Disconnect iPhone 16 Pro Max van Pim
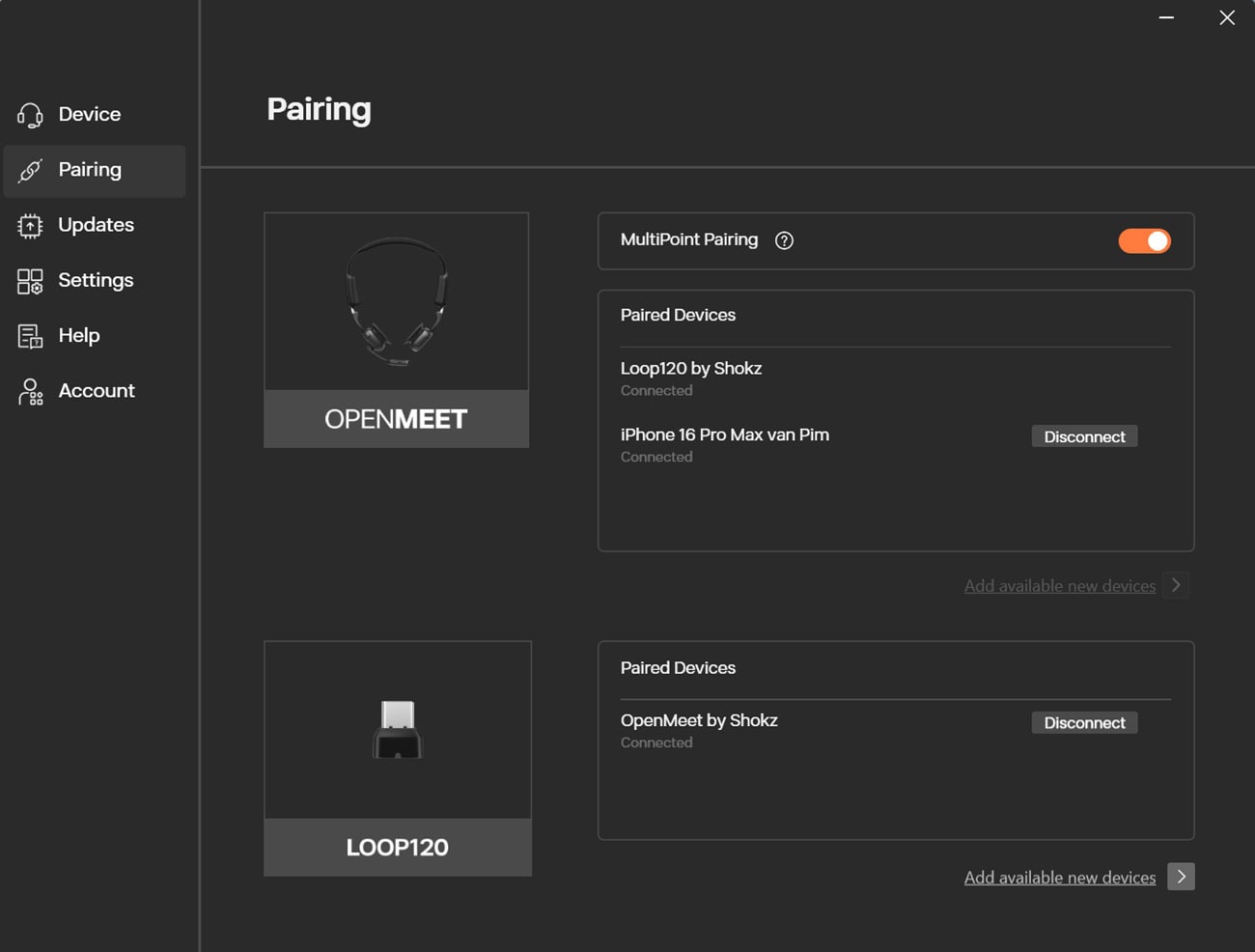 click(x=1084, y=436)
